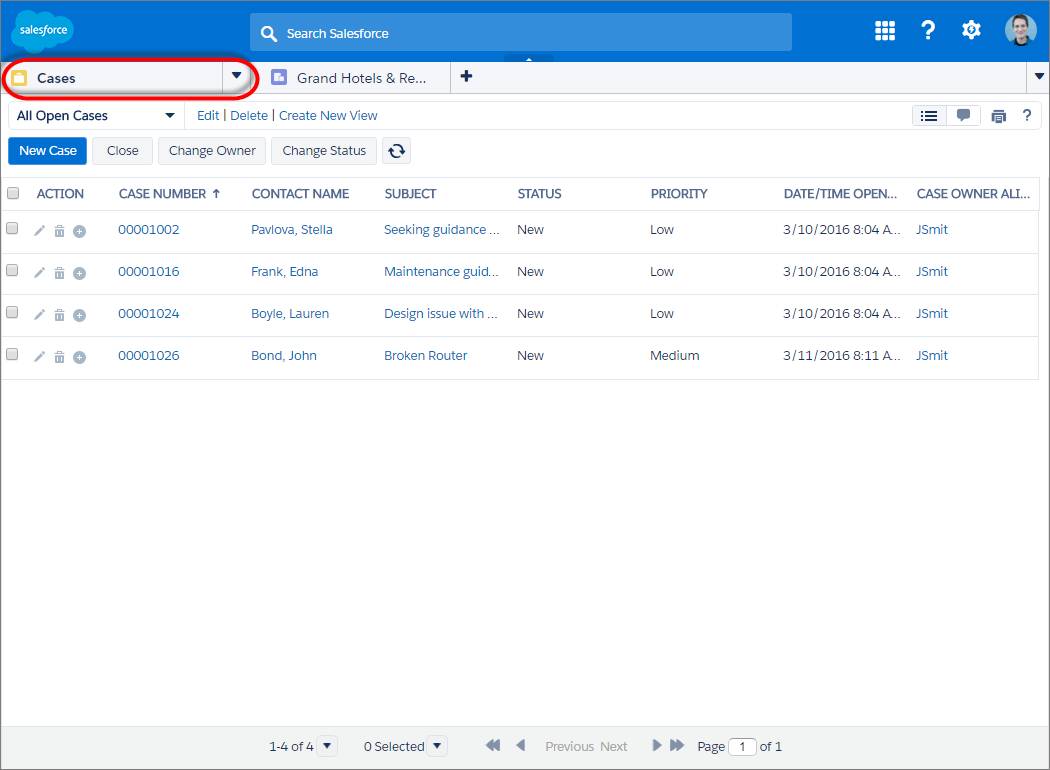Sort by Status column header
The height and width of the screenshot is (770, 1050).
[x=539, y=194]
